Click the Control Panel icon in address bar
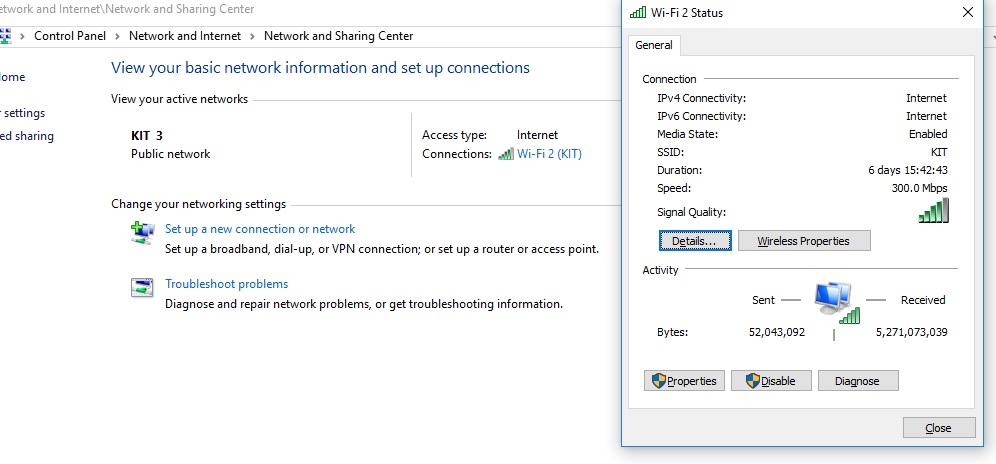This screenshot has height=464, width=996. tap(5, 36)
